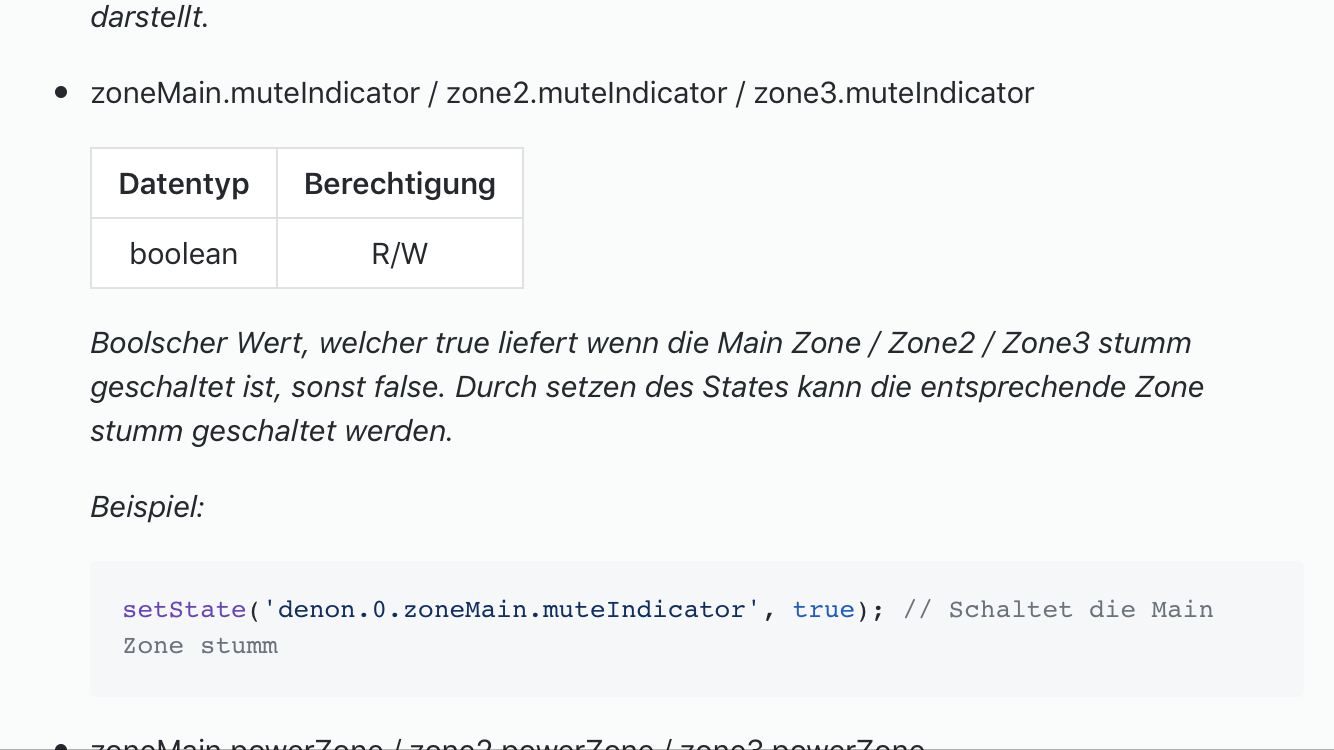Click the true keyword in code
This screenshot has width=1334, height=750.
pyautogui.click(x=824, y=610)
